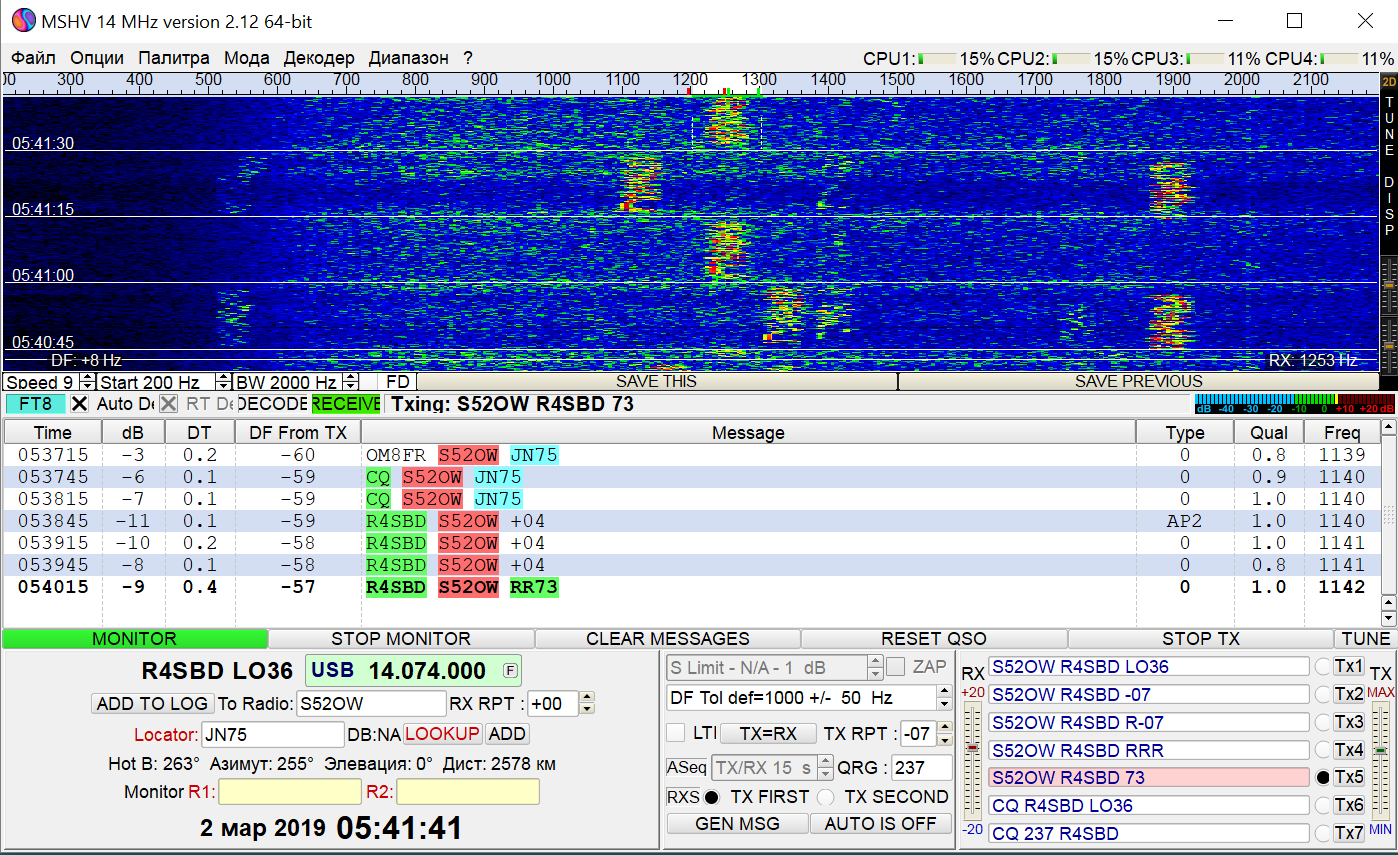Select the radio button for Tx6
The width and height of the screenshot is (1398, 855).
pos(1322,805)
